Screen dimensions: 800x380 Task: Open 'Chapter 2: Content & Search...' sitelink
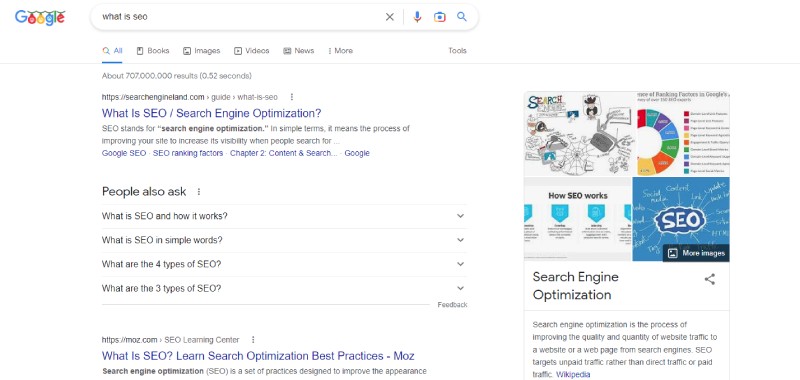coord(284,153)
